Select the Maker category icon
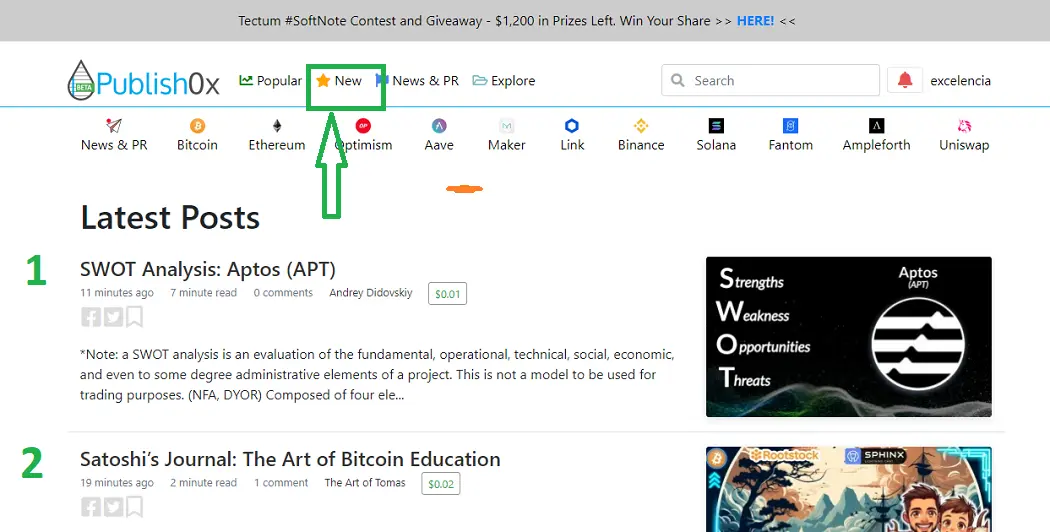The height and width of the screenshot is (532, 1050). click(506, 125)
